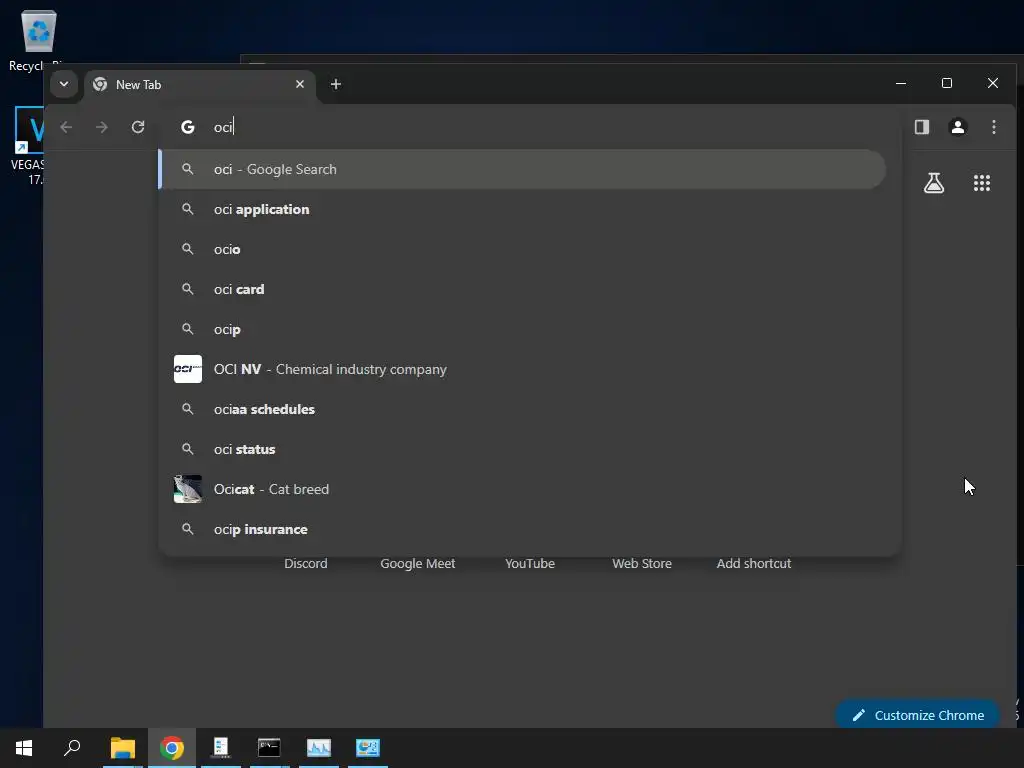Open the Web Store shortcut
The image size is (1024, 768).
click(x=641, y=563)
